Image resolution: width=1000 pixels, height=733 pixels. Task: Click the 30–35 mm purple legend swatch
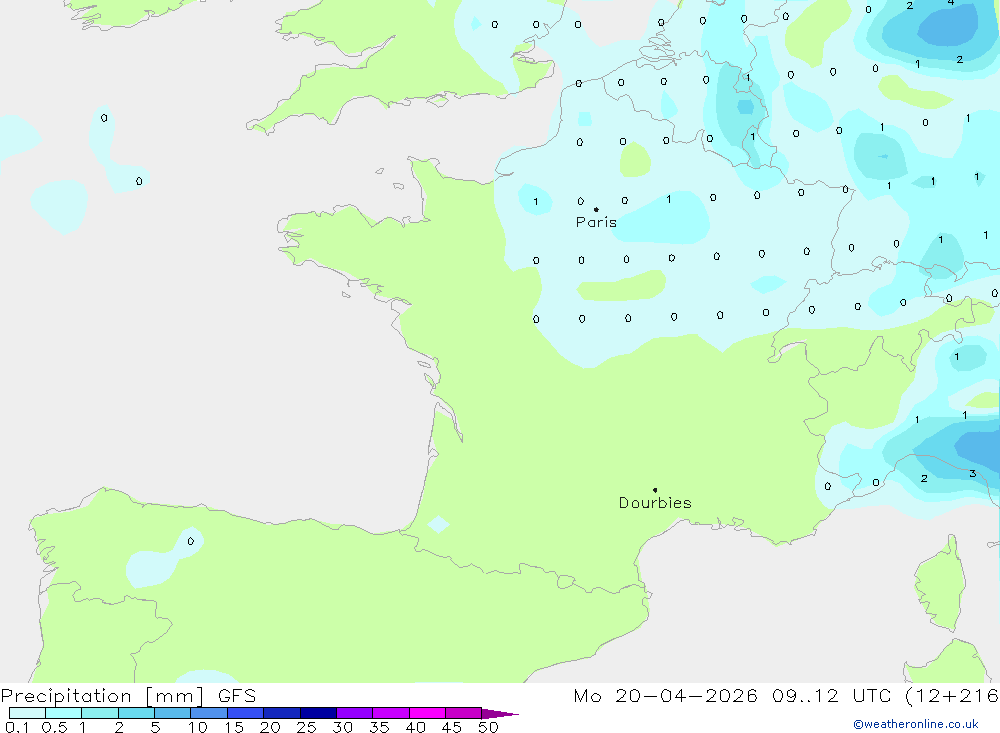(x=355, y=713)
